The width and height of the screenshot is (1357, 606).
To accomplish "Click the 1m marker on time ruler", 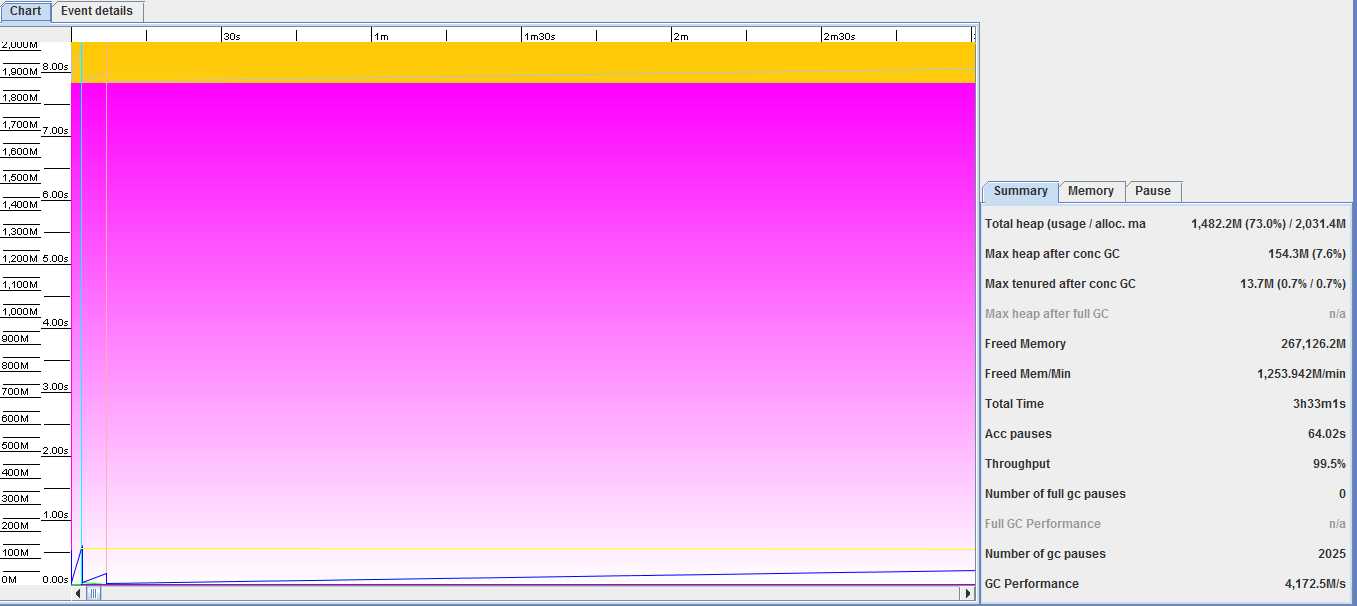I will 381,36.
